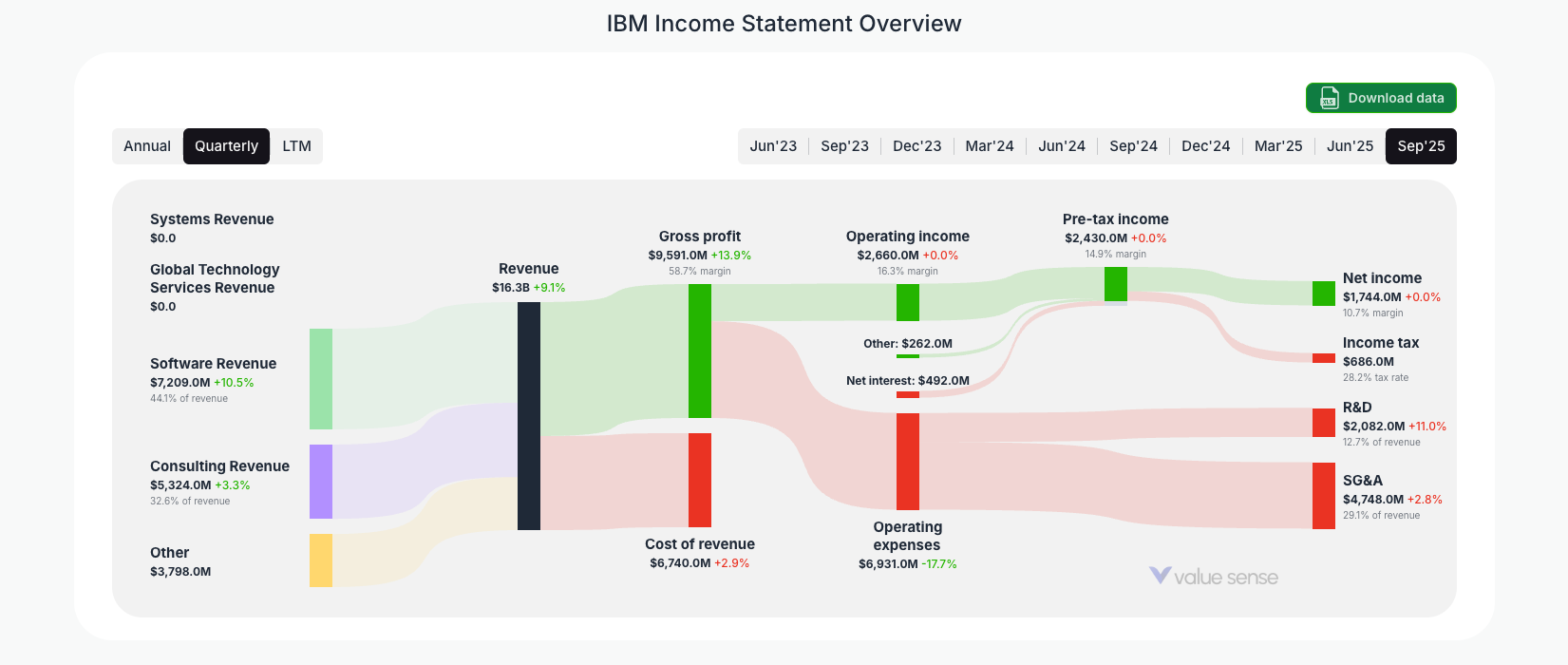Toggle the Quarterly view option

(x=226, y=145)
